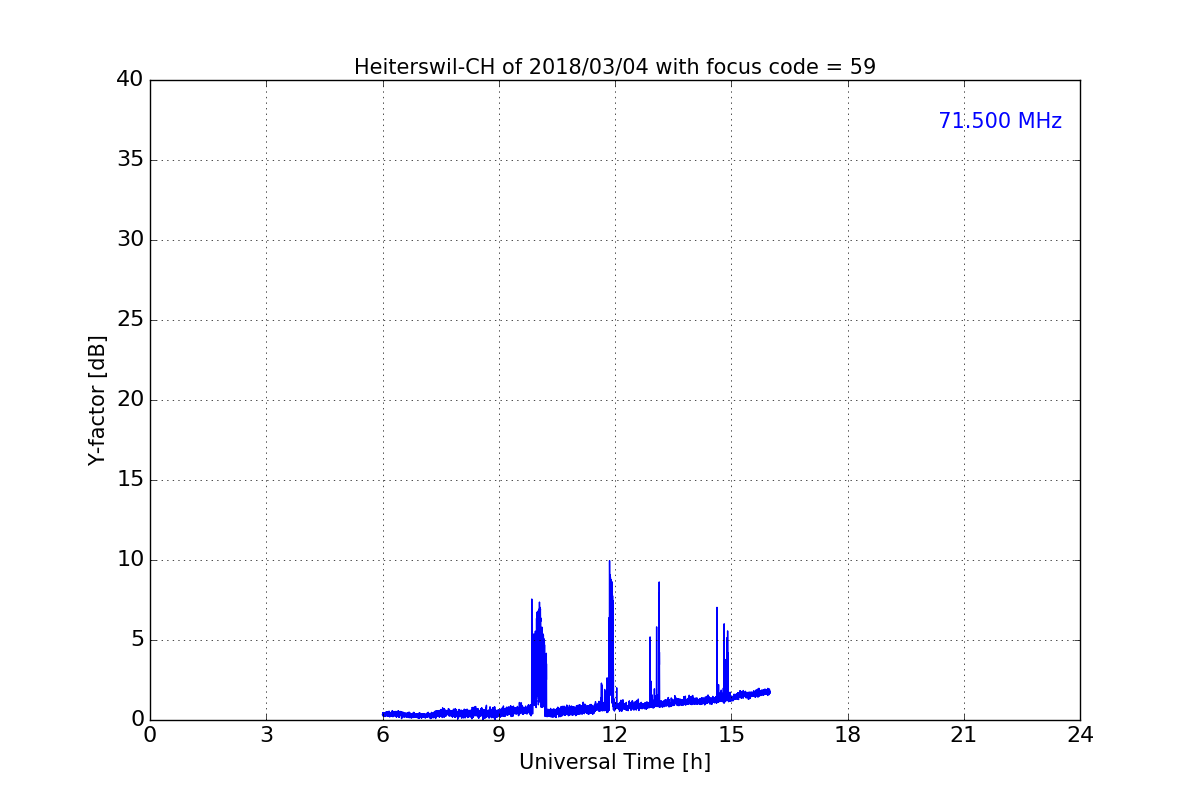Click the y-axis tick label 20
The height and width of the screenshot is (800, 1200).
point(130,400)
